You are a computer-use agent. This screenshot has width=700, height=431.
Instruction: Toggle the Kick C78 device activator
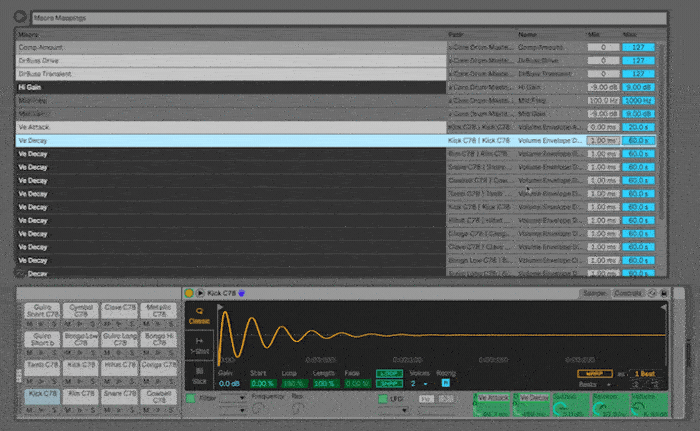click(x=189, y=293)
